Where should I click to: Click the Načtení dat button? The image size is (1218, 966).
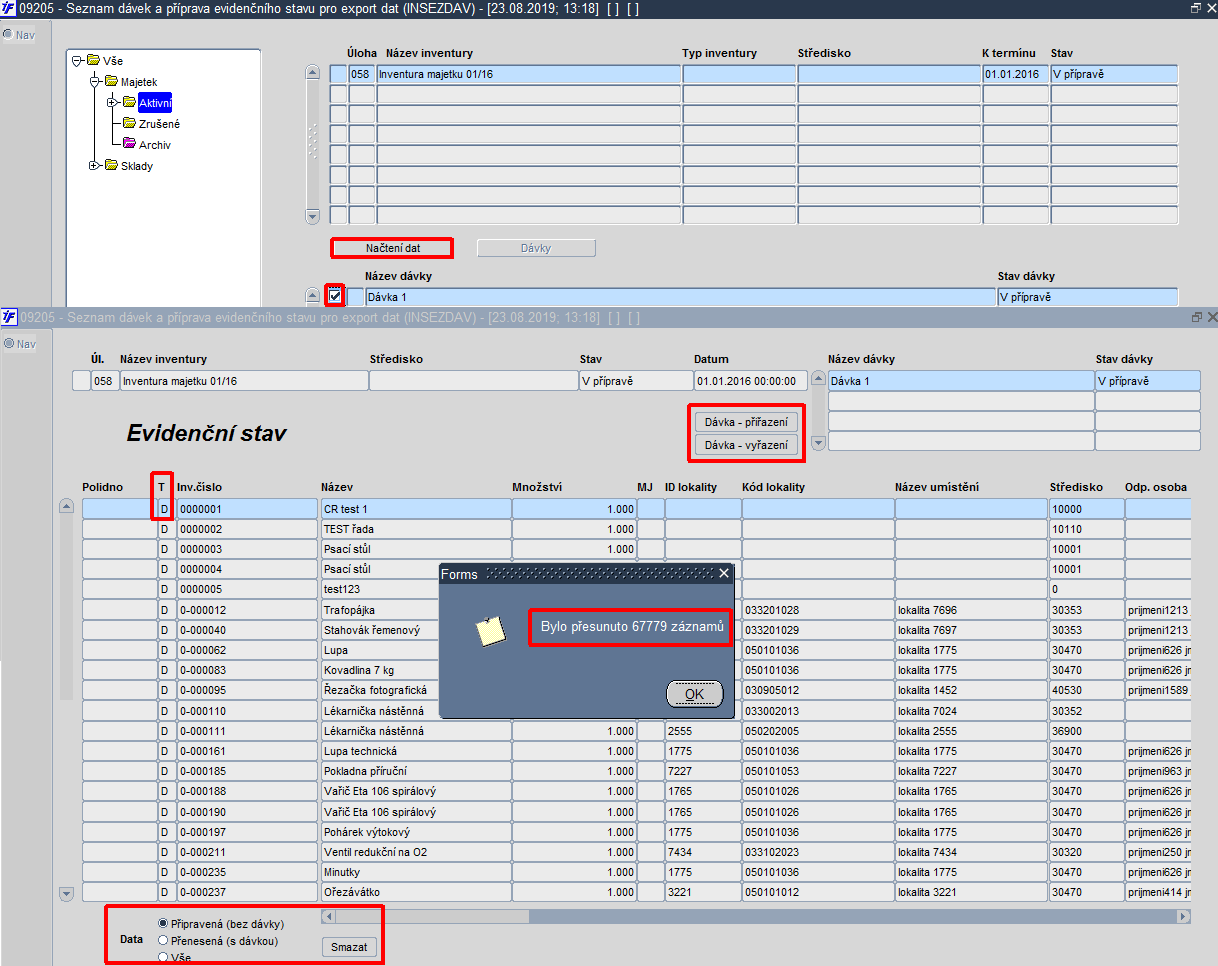[392, 247]
